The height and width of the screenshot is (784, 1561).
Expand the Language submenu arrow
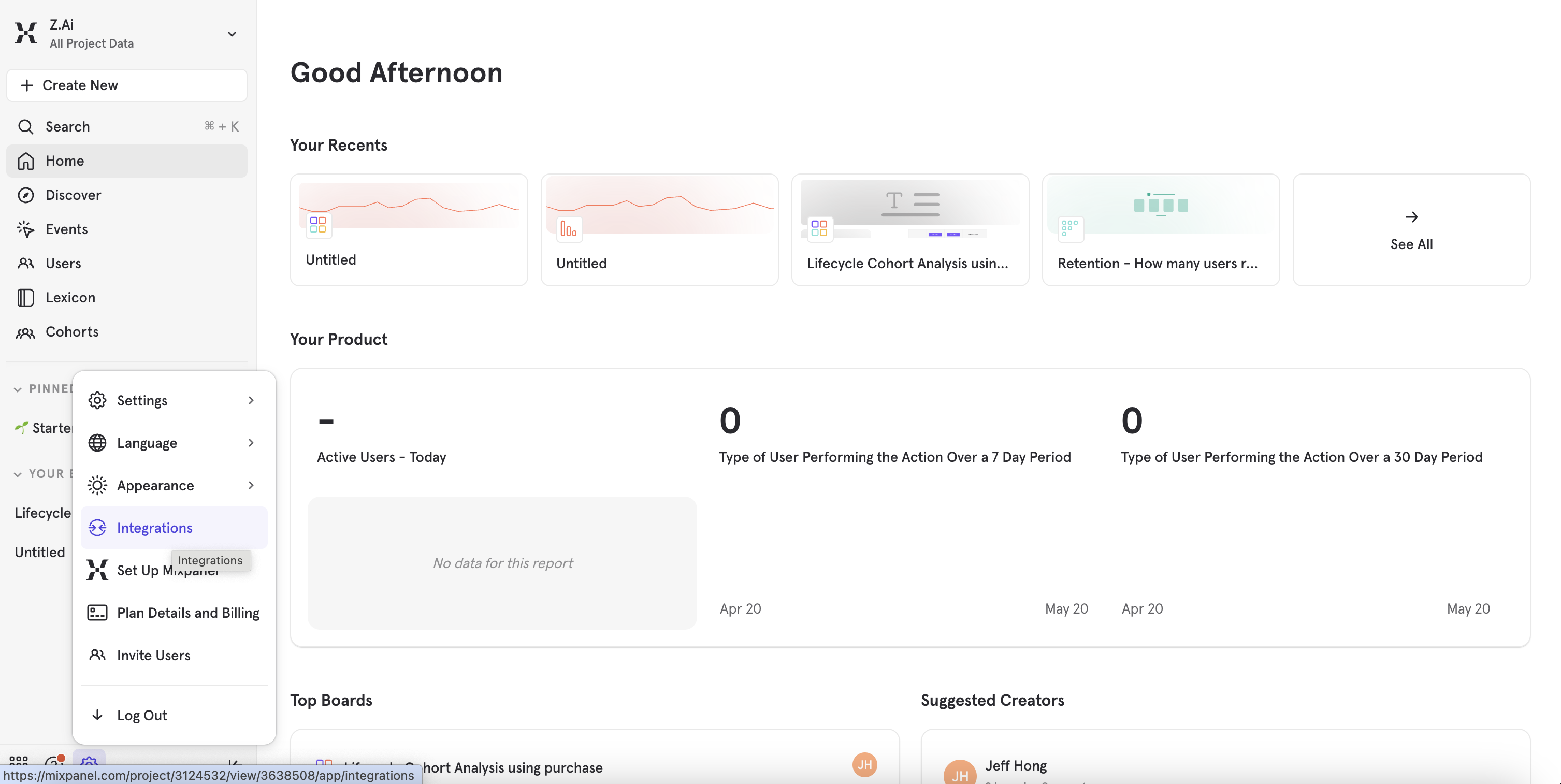(251, 443)
